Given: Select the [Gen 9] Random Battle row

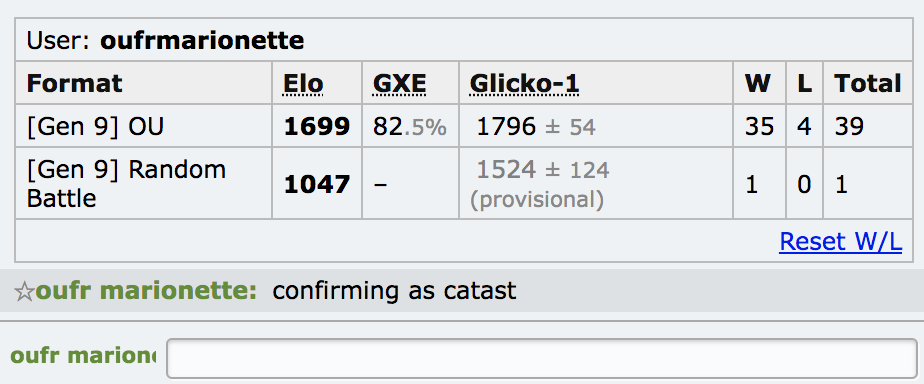Looking at the screenshot, I should pos(463,183).
